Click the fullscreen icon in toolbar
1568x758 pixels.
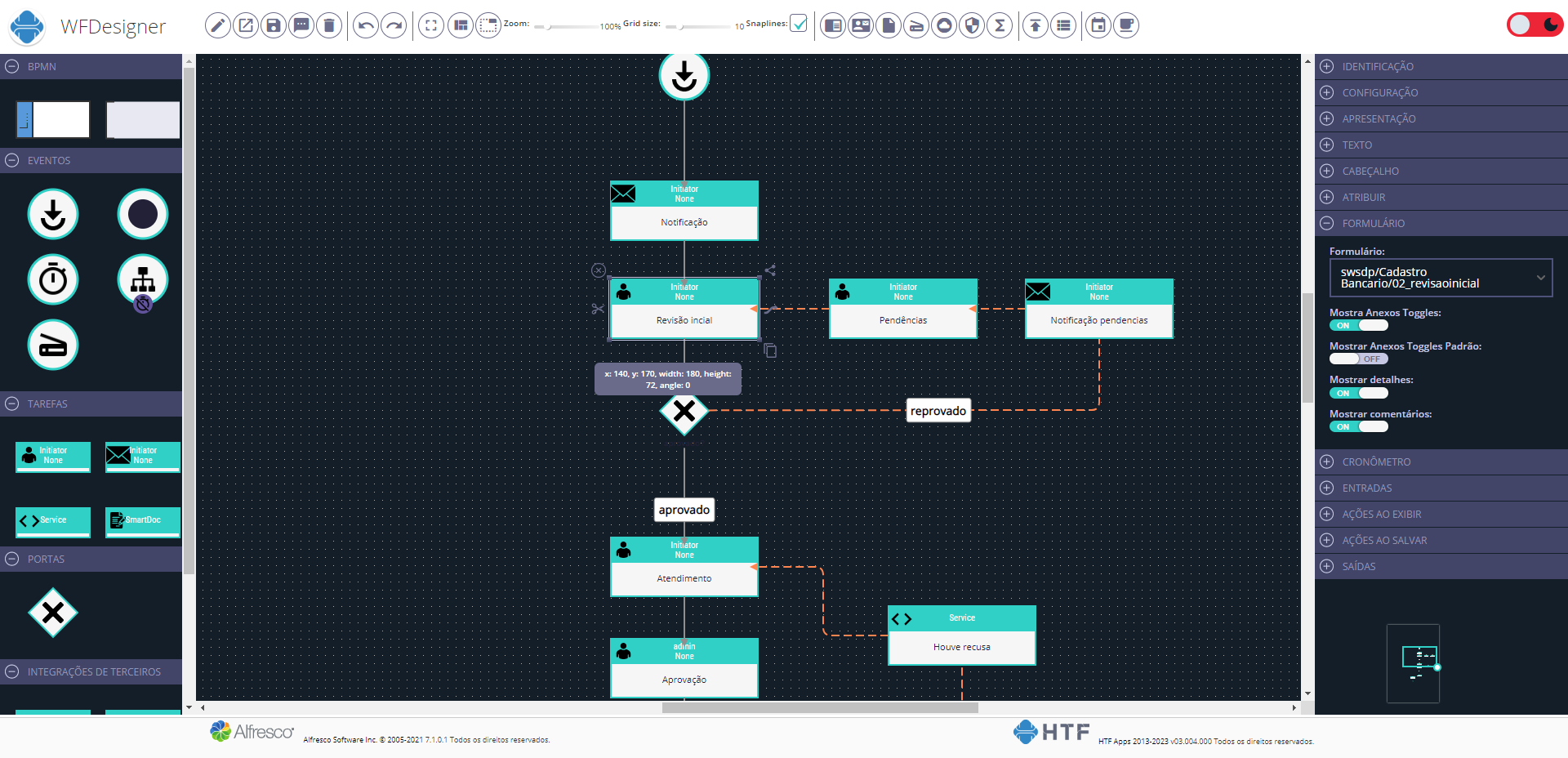[431, 25]
